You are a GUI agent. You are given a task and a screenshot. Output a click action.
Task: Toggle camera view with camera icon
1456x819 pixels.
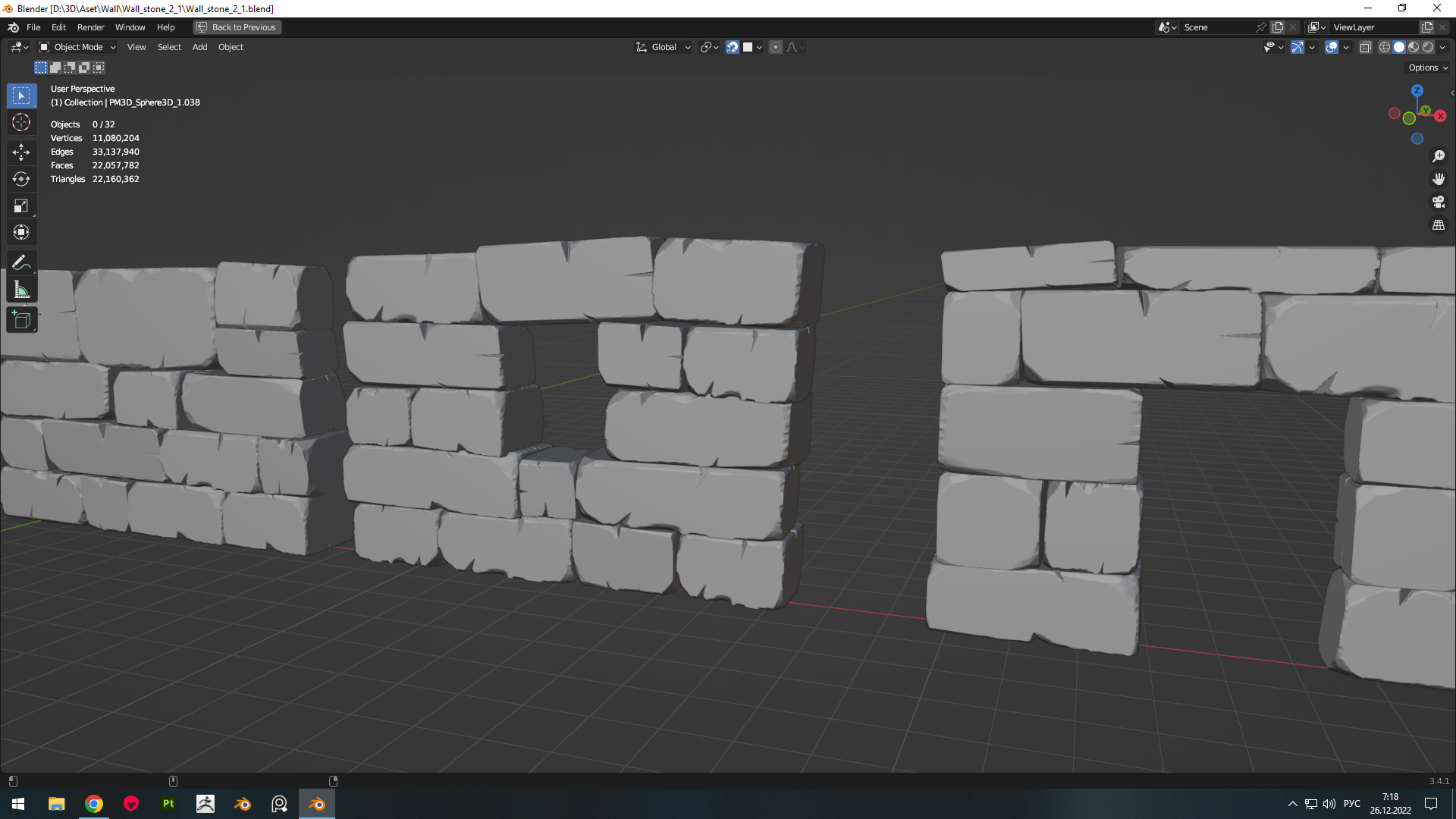(1439, 202)
